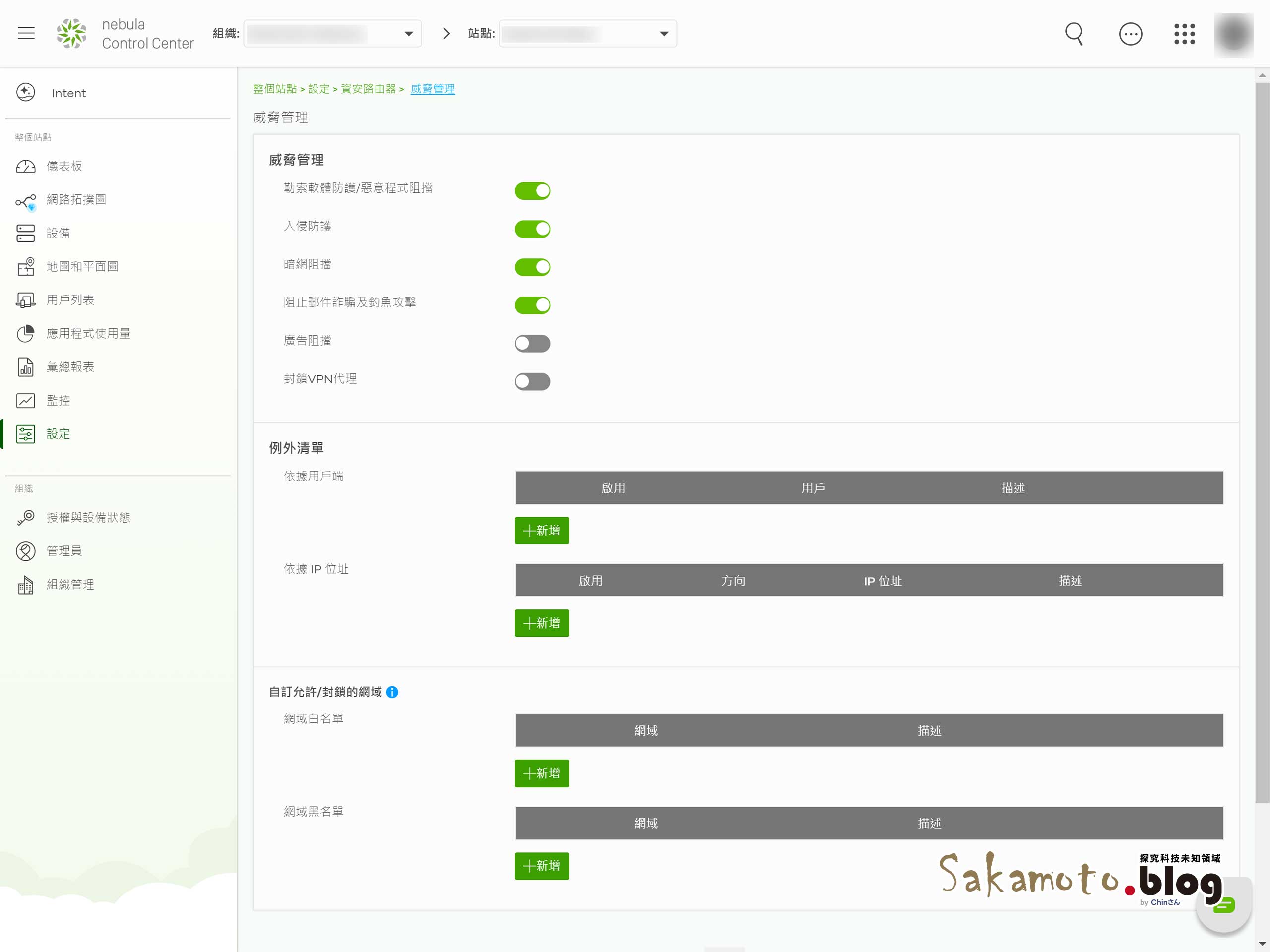
Task: Click the 彙總報表 report icon
Action: coord(26,367)
